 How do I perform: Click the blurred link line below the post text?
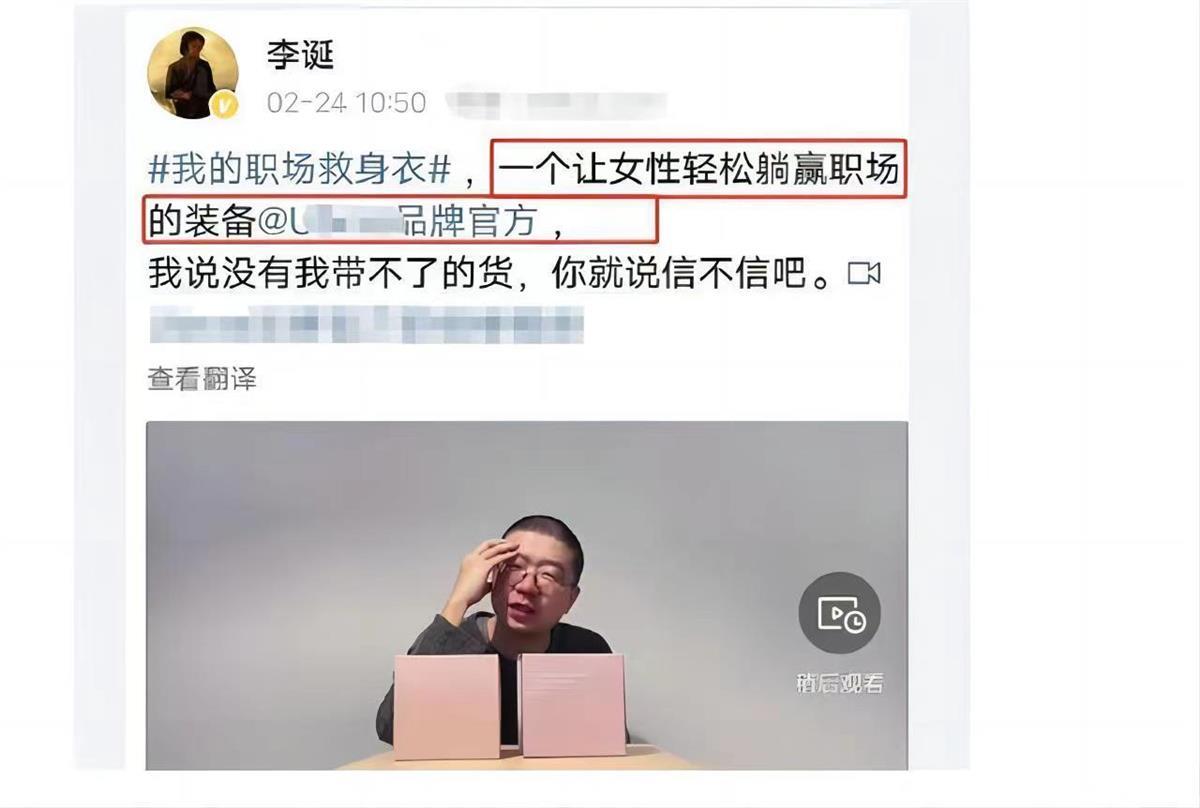366,324
